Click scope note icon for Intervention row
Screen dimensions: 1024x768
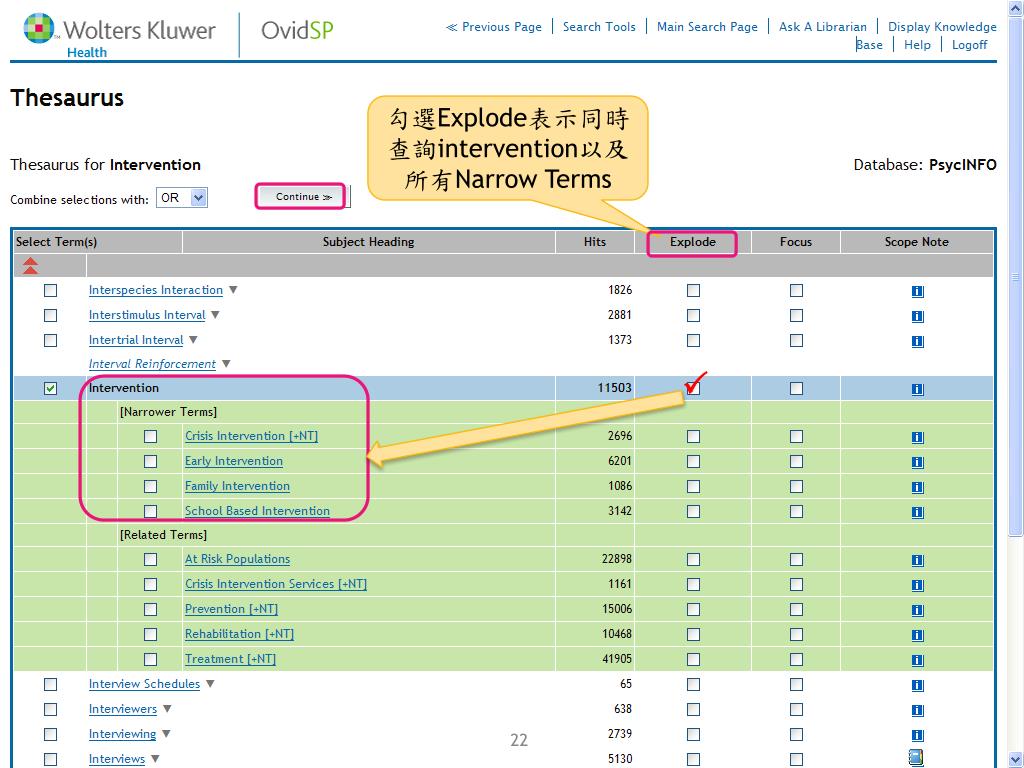[x=917, y=389]
